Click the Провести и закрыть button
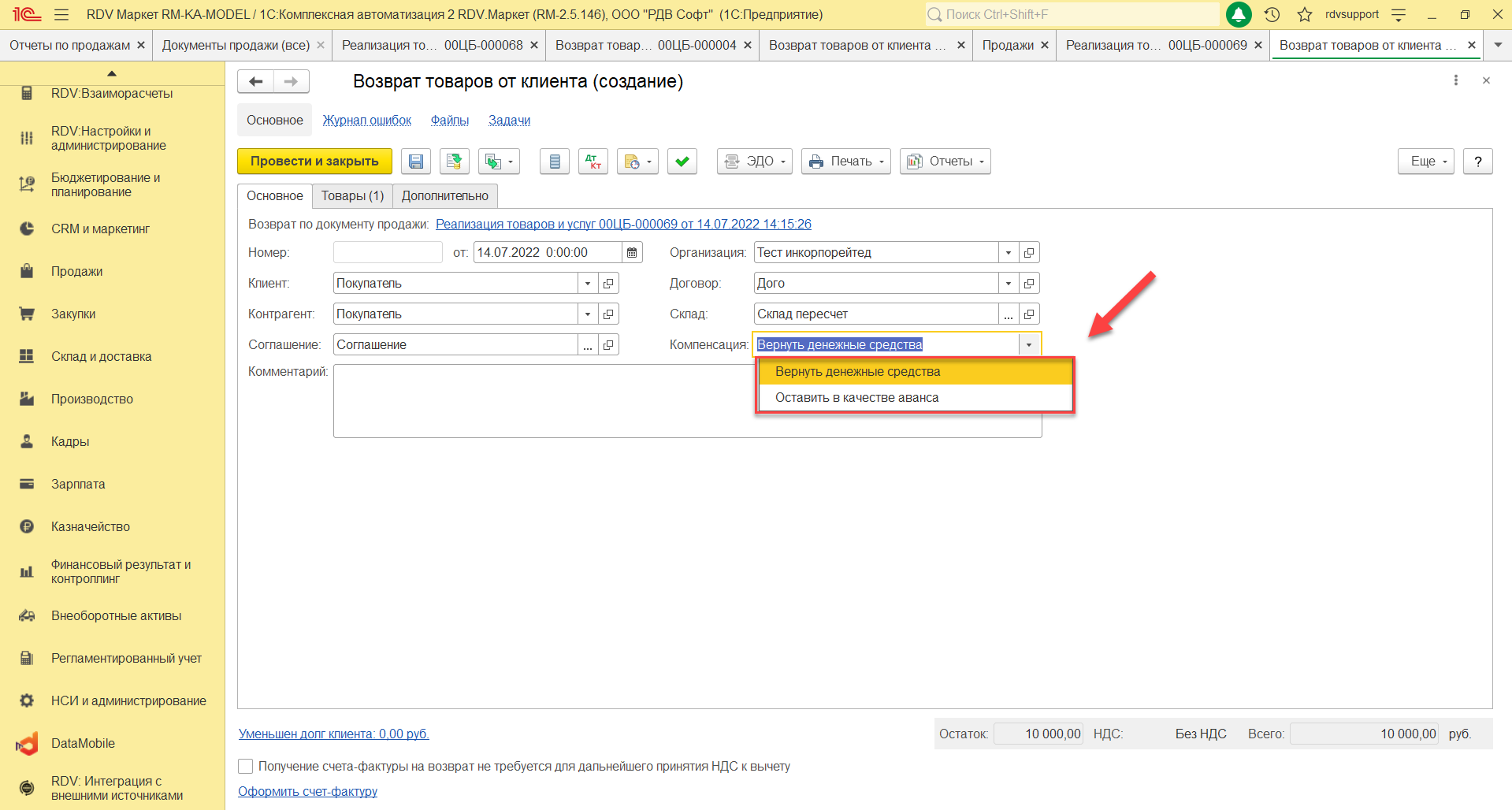The width and height of the screenshot is (1512, 810). pyautogui.click(x=314, y=162)
